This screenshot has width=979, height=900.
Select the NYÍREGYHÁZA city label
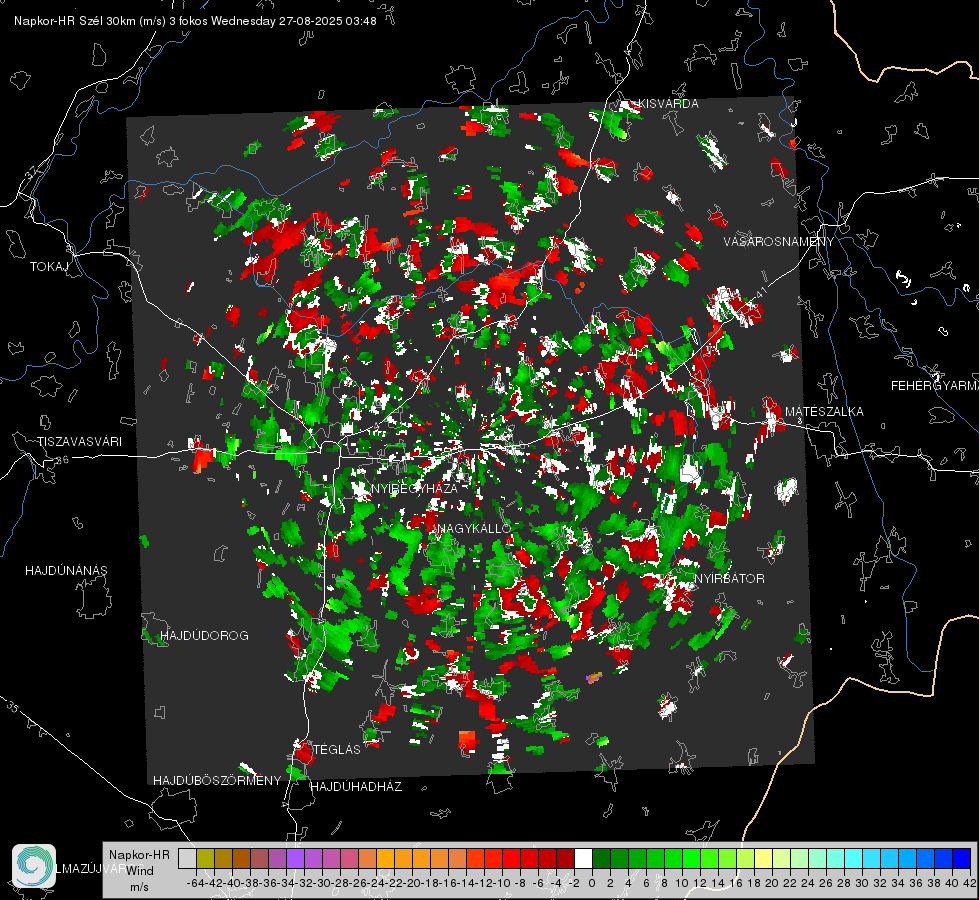(x=414, y=488)
